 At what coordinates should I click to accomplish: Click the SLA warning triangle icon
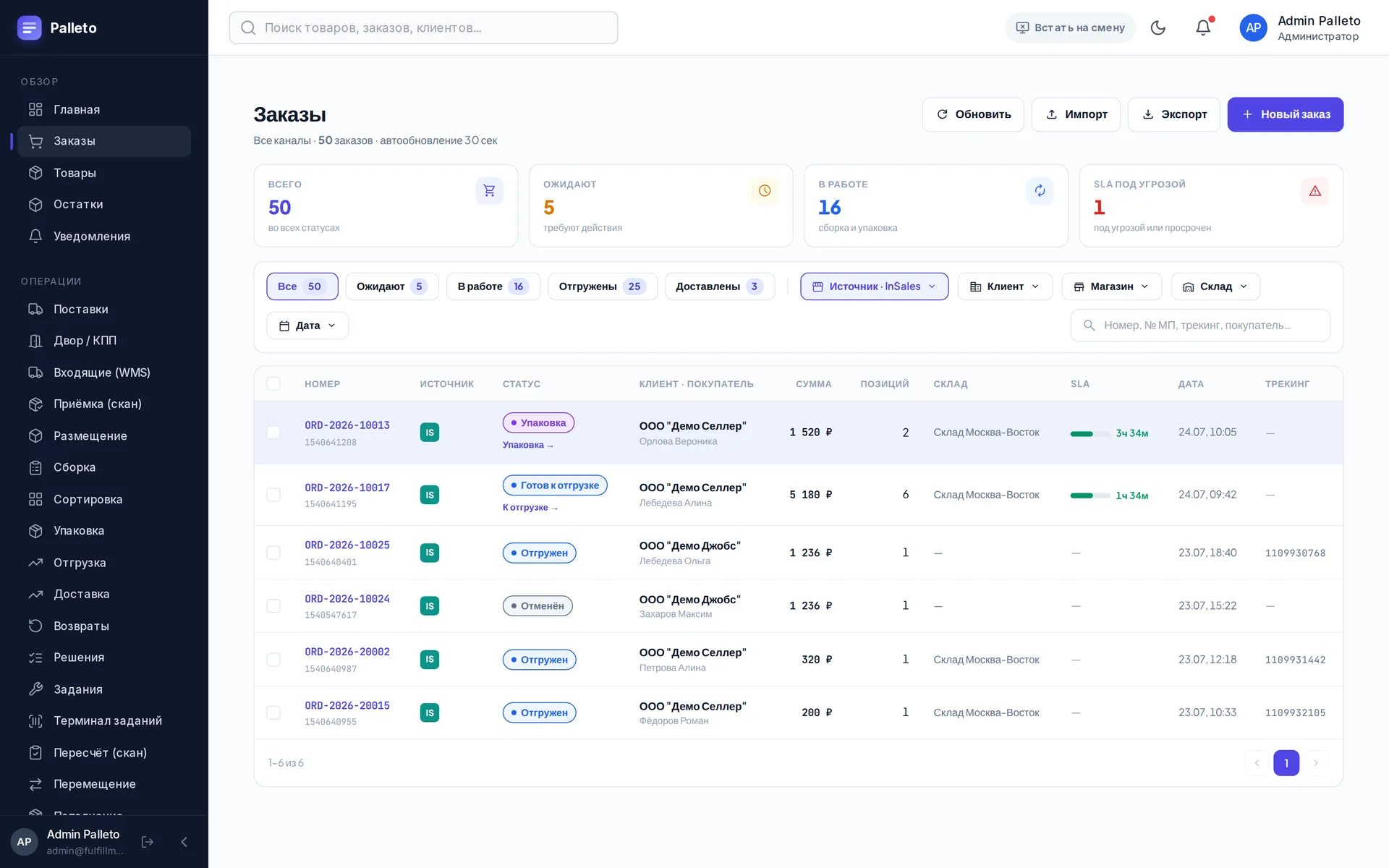(1314, 191)
